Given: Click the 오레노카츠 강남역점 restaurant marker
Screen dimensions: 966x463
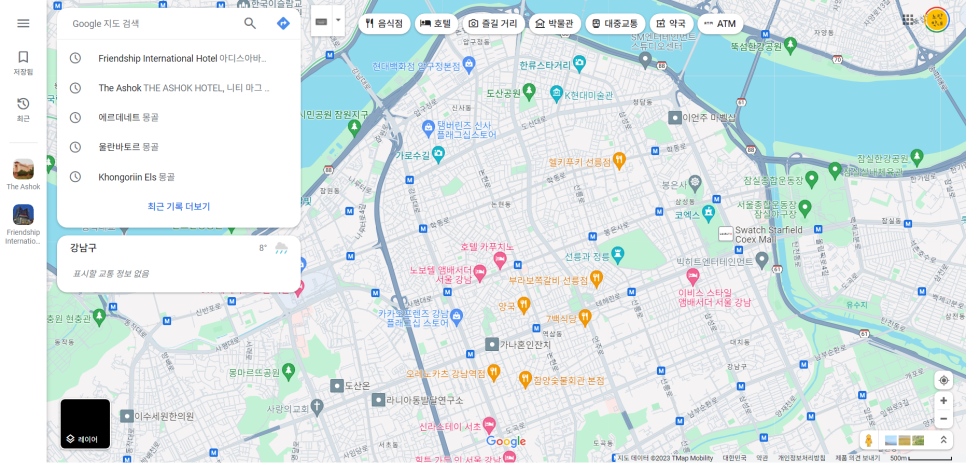Looking at the screenshot, I should pos(493,372).
